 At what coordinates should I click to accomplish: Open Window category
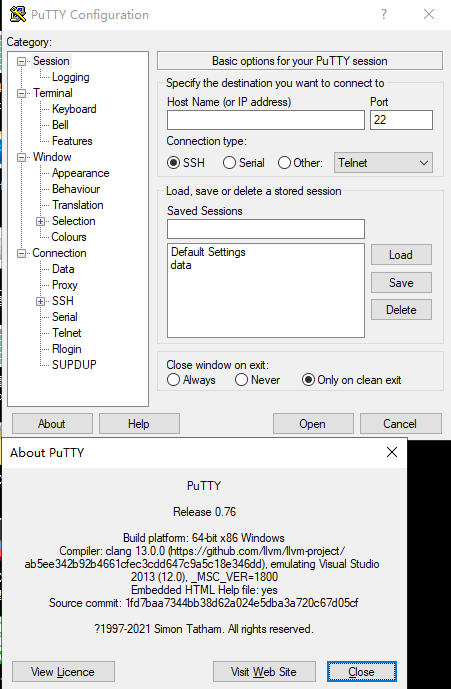point(52,157)
